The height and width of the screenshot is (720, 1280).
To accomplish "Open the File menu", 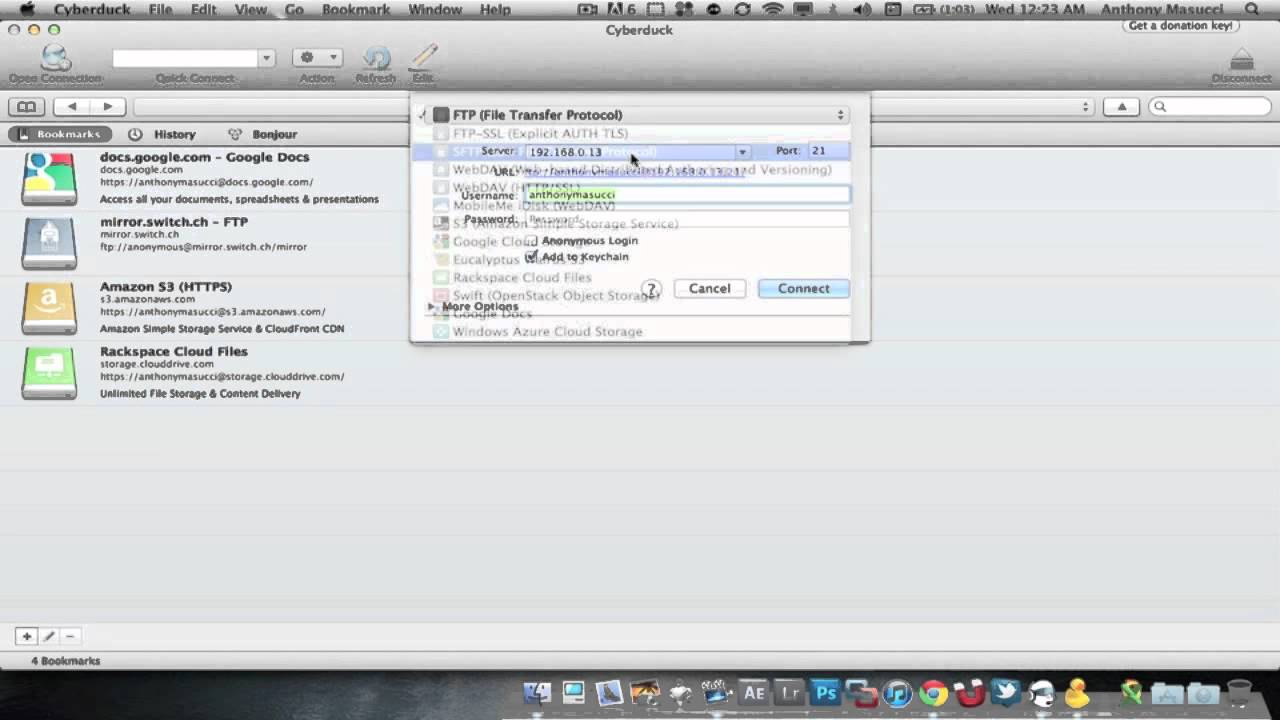I will [160, 9].
